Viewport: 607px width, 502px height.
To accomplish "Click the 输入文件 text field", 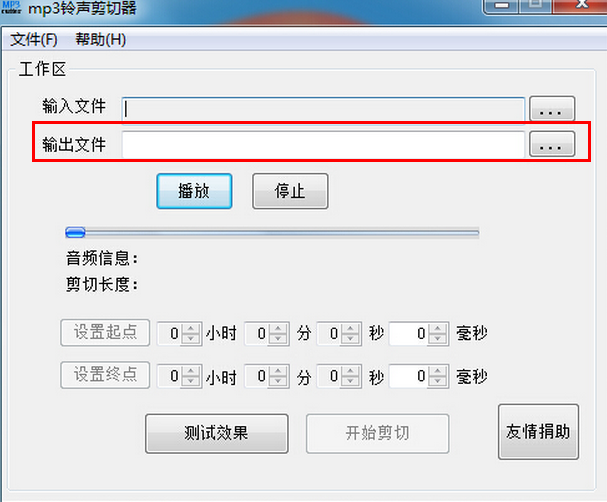I will (323, 109).
